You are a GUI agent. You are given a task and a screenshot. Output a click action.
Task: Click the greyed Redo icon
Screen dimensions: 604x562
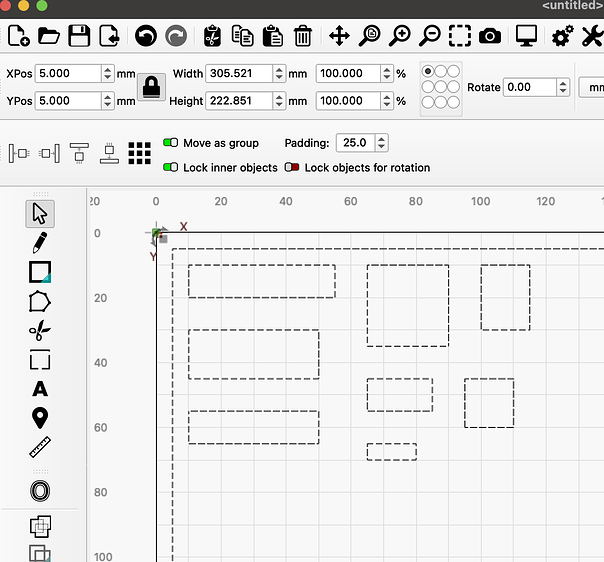176,36
